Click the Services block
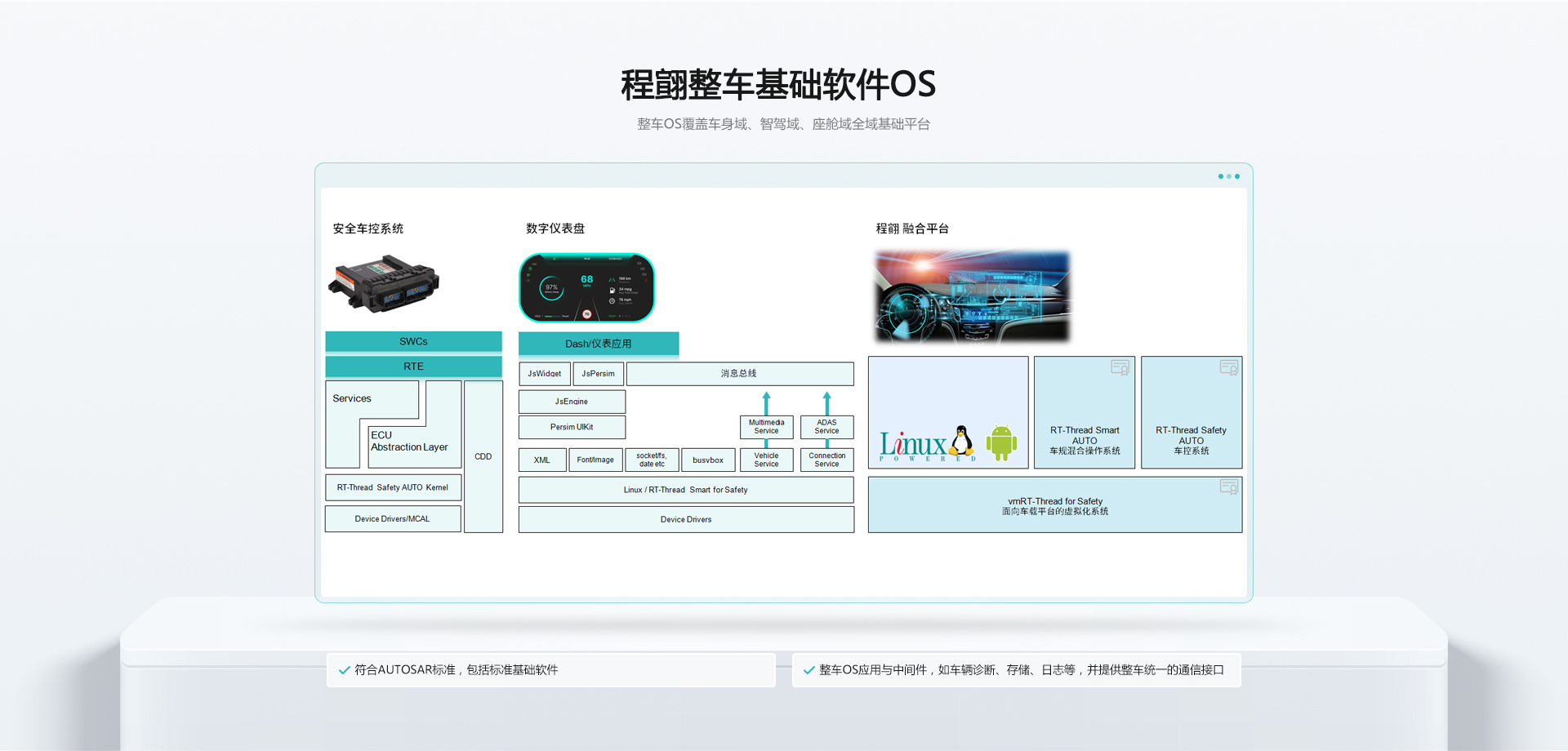 [352, 398]
